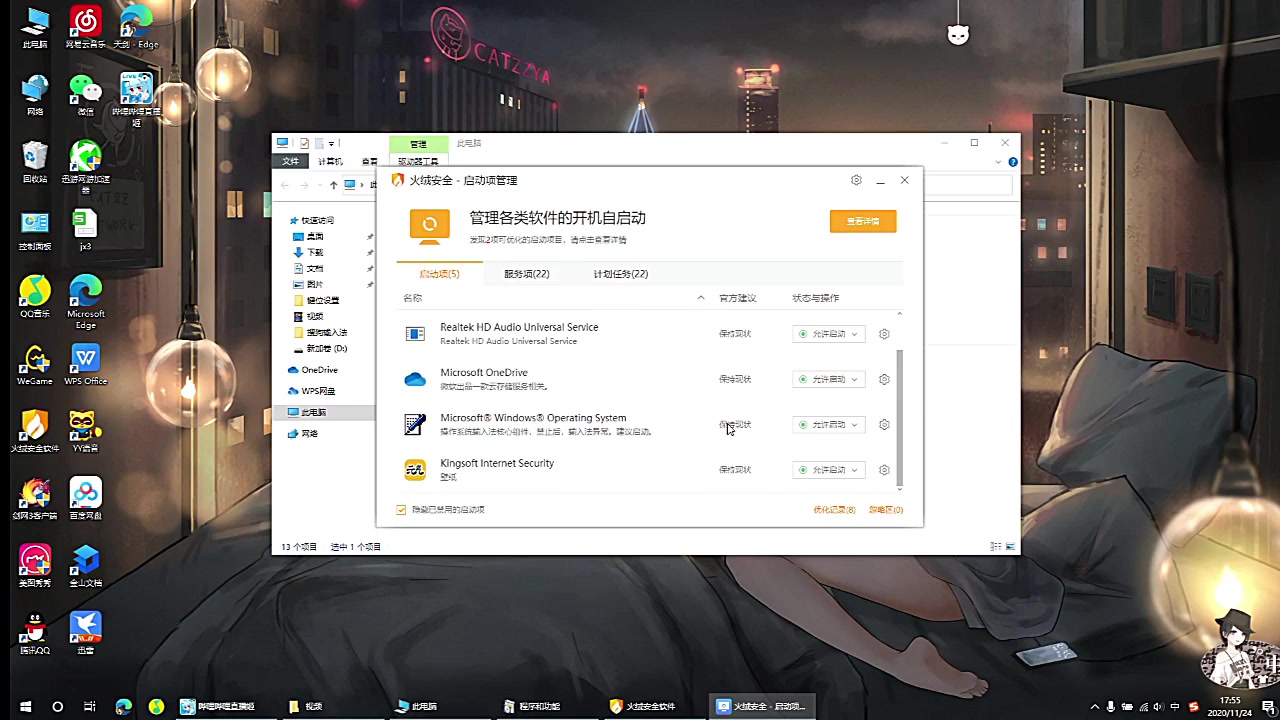Select 下载 in Explorer navigation pane
The height and width of the screenshot is (720, 1280).
[315, 252]
